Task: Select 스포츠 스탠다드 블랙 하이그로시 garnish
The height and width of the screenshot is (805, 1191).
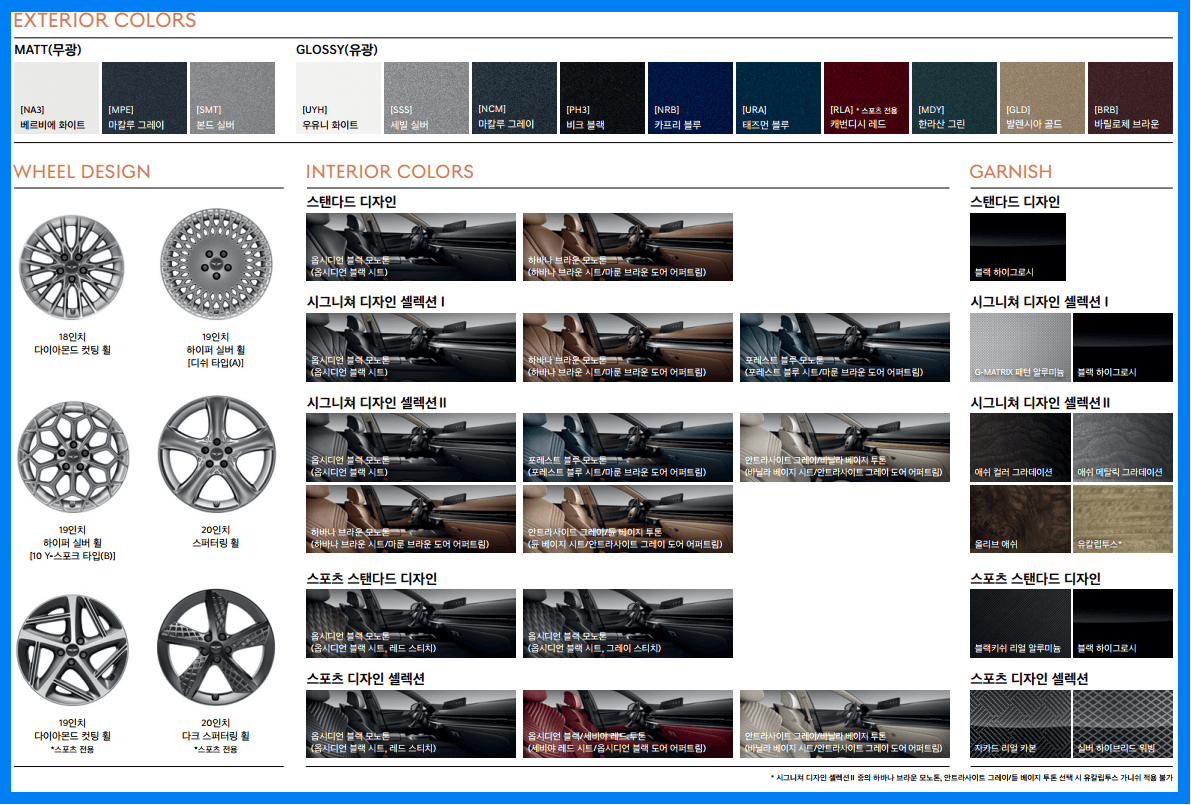Action: pos(1123,623)
